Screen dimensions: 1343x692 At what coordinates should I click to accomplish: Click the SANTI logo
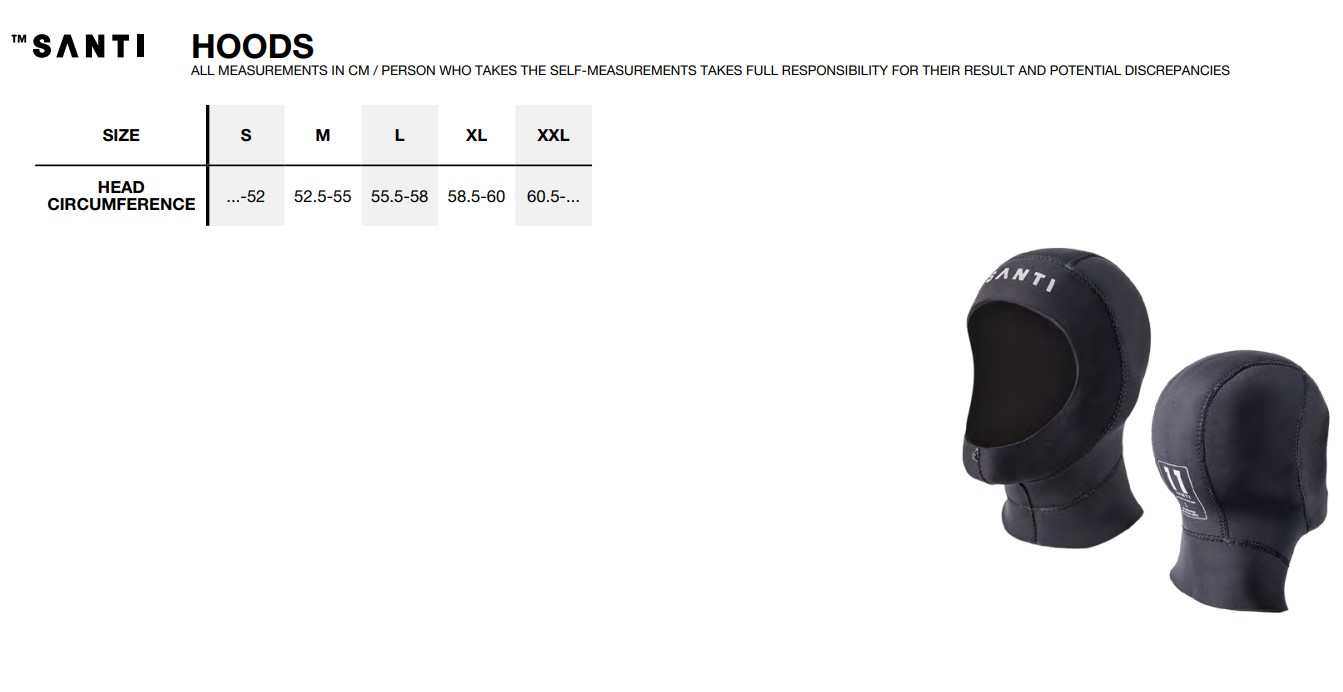coord(78,46)
